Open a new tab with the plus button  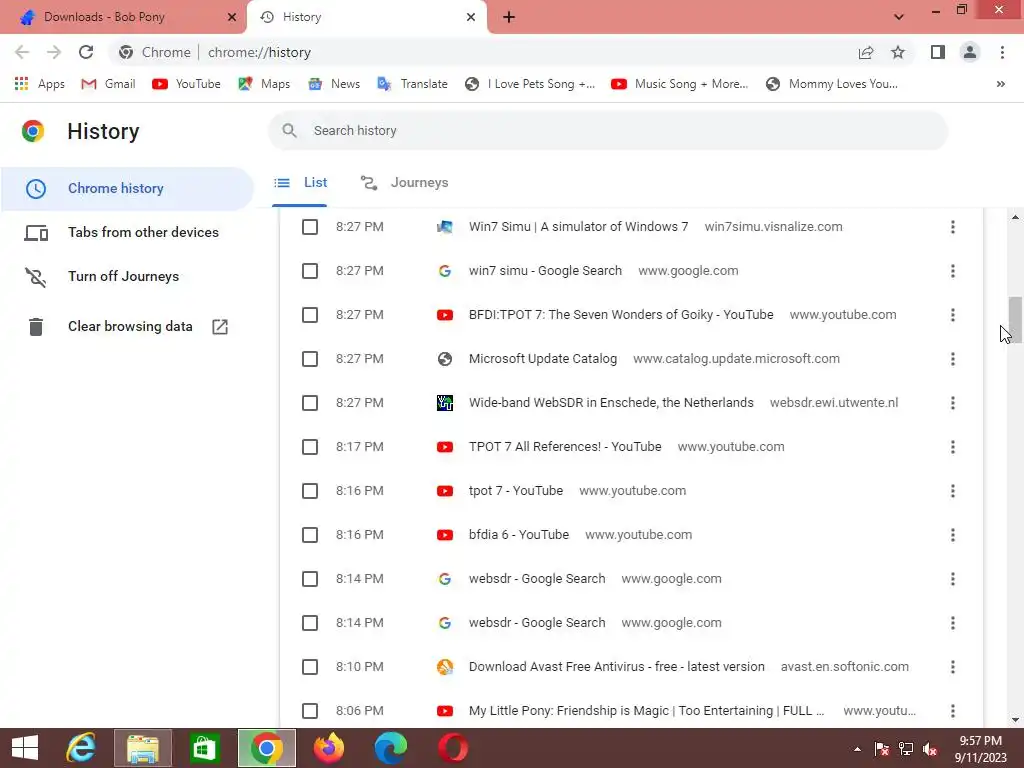[x=509, y=17]
